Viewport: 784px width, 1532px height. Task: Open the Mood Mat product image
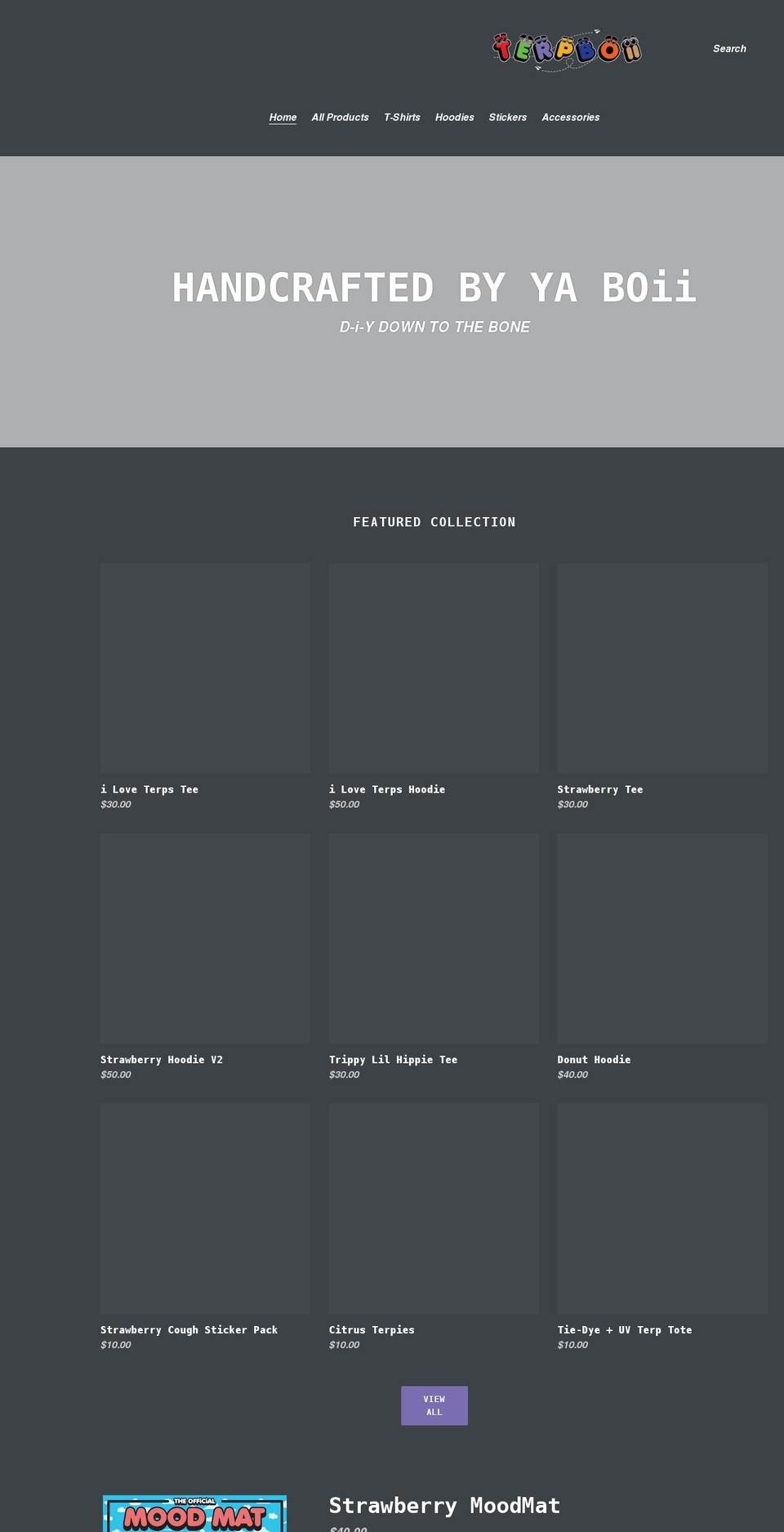point(194,1514)
